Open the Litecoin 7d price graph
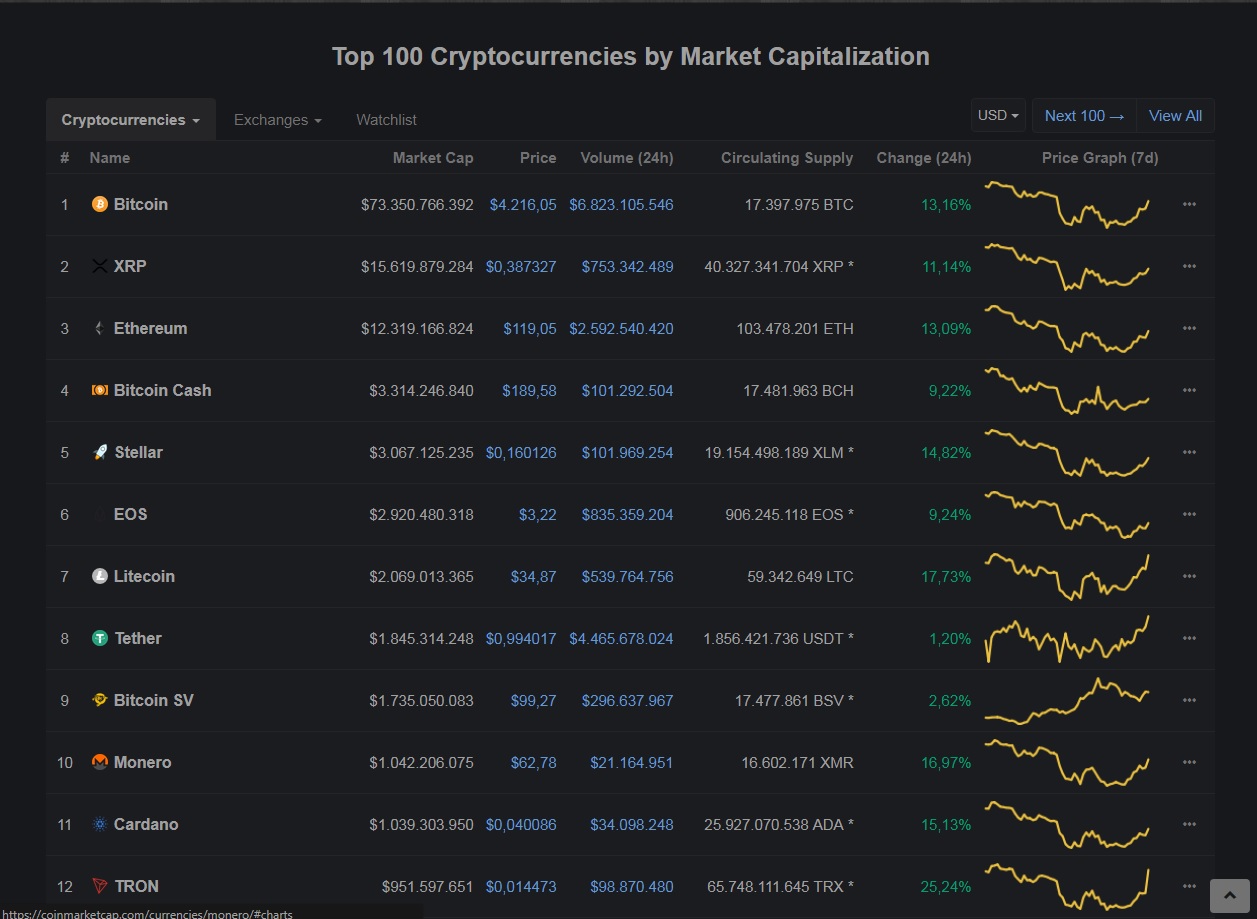The height and width of the screenshot is (919, 1257). [x=1067, y=576]
